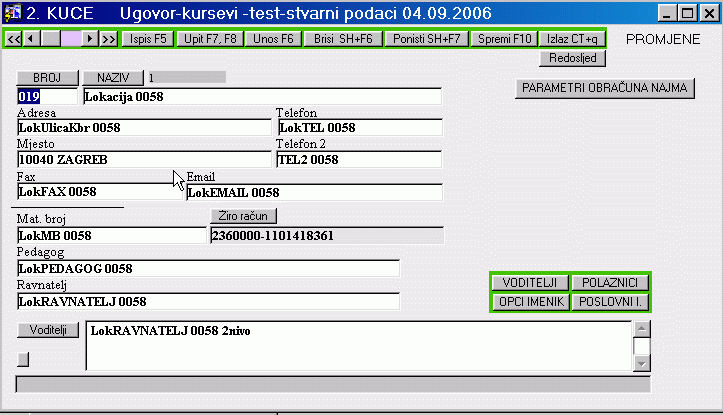Click Unos F6 entry button
The image size is (723, 415).
coord(273,39)
